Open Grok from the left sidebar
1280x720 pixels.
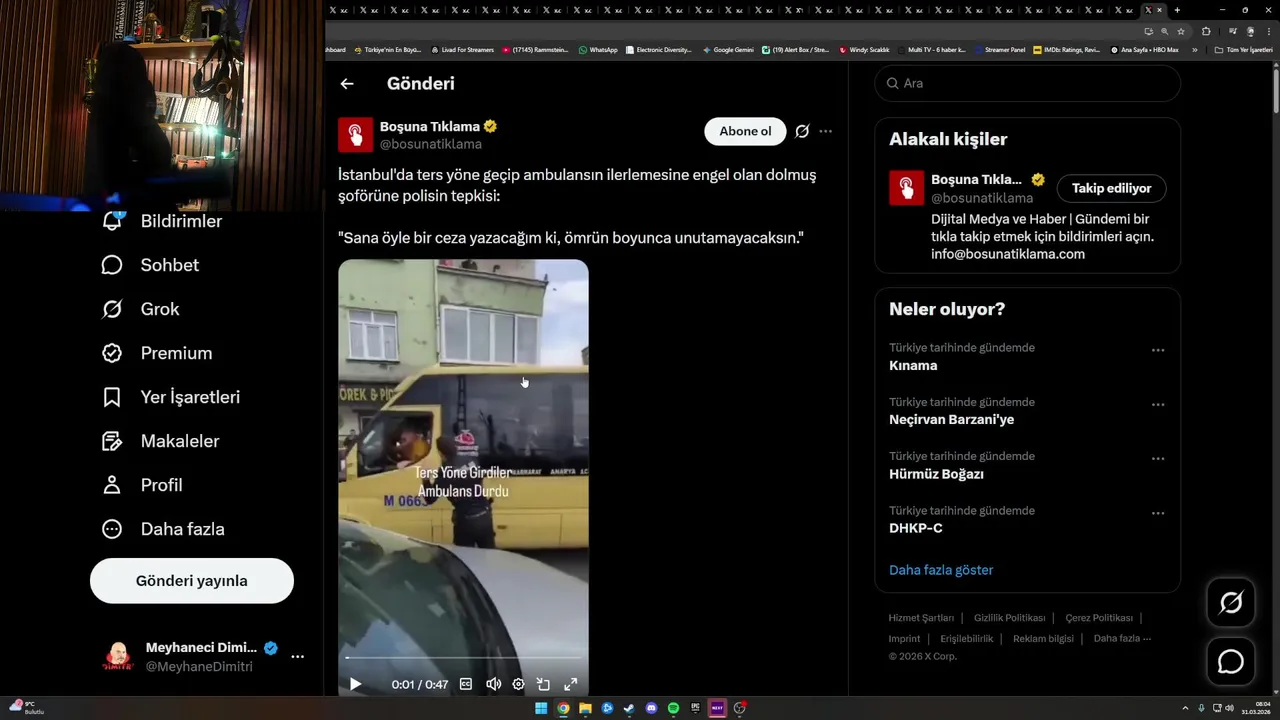[140, 309]
